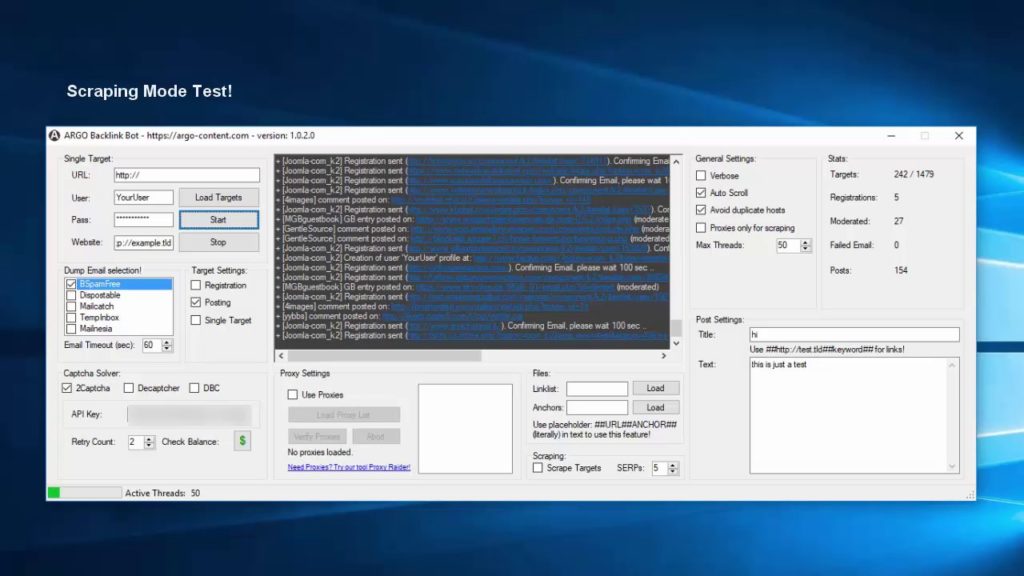Click the Pass password field
The width and height of the screenshot is (1024, 576).
(x=144, y=219)
